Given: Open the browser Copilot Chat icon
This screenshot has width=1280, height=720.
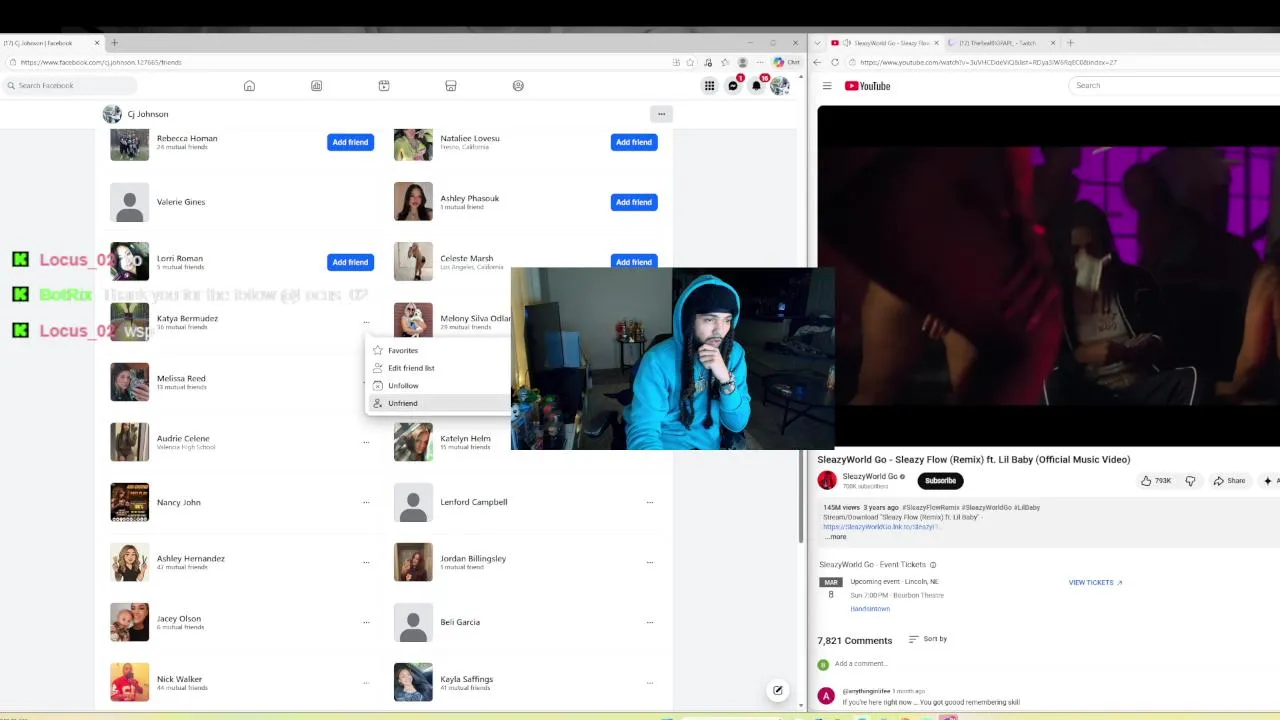Looking at the screenshot, I should [x=785, y=62].
